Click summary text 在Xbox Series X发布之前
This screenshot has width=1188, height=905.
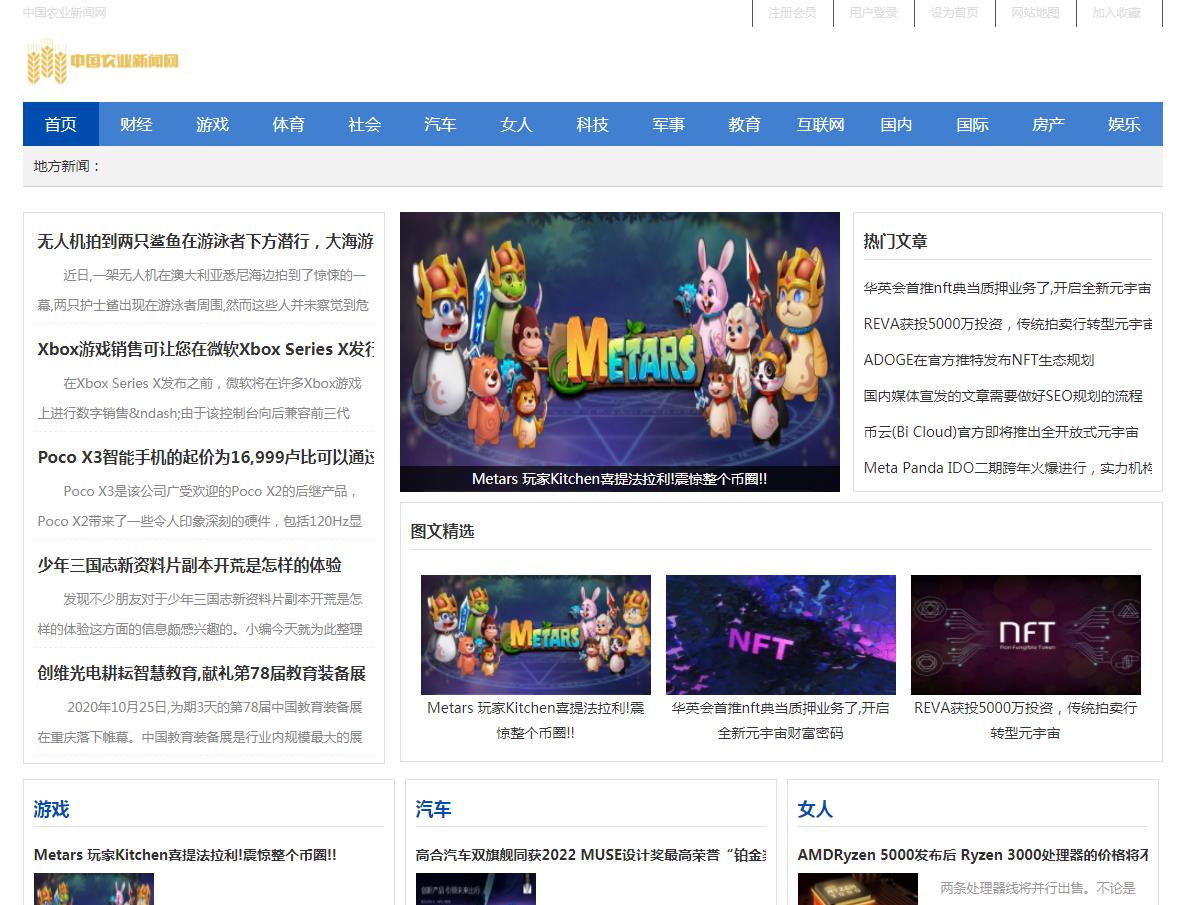coord(200,398)
